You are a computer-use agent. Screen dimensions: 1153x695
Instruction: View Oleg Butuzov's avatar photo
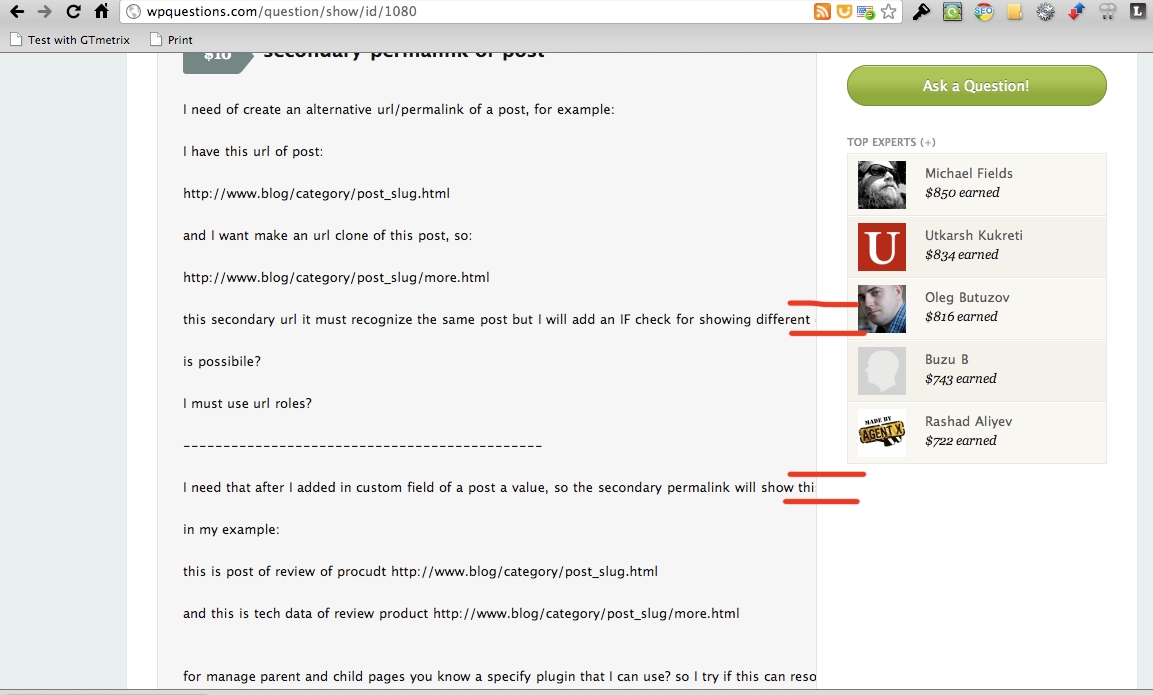point(882,309)
